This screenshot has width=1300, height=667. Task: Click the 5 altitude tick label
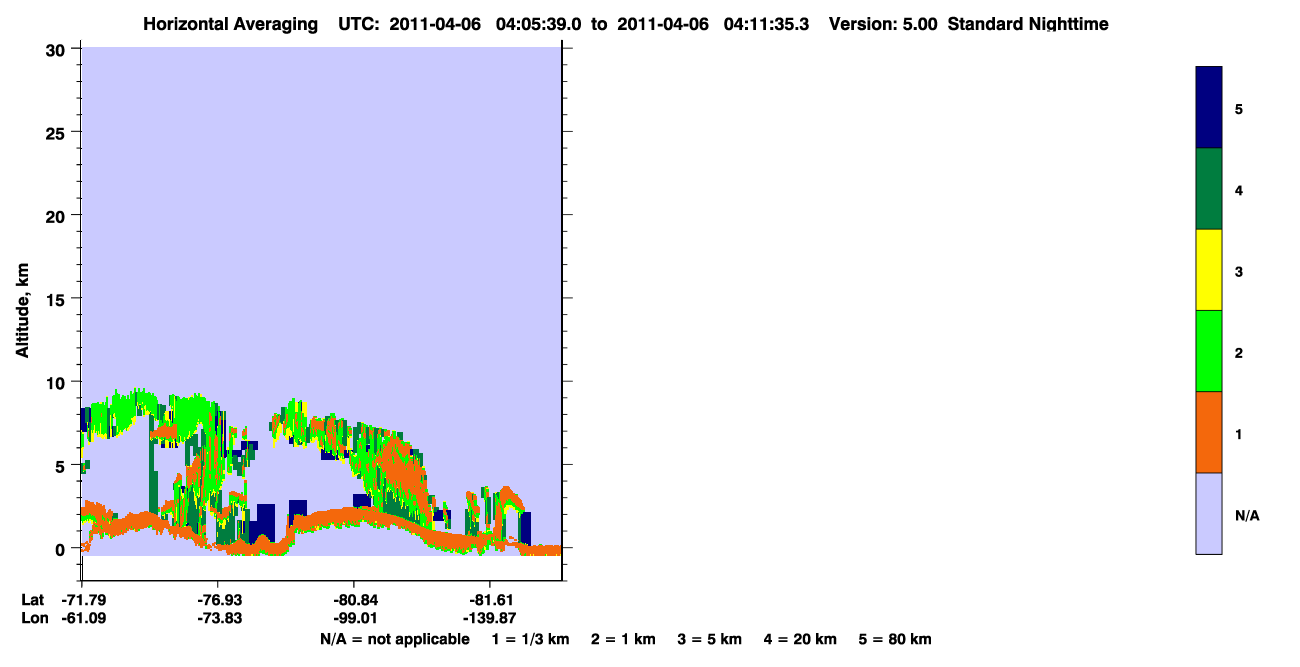coord(62,466)
